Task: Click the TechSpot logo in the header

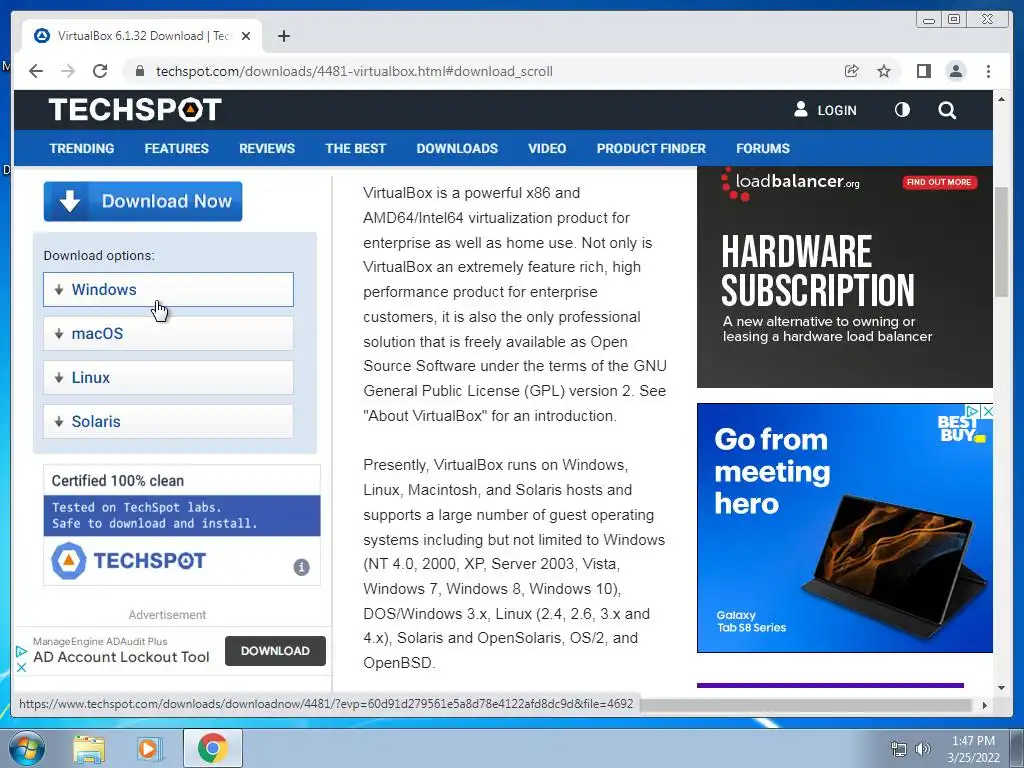Action: click(x=135, y=109)
